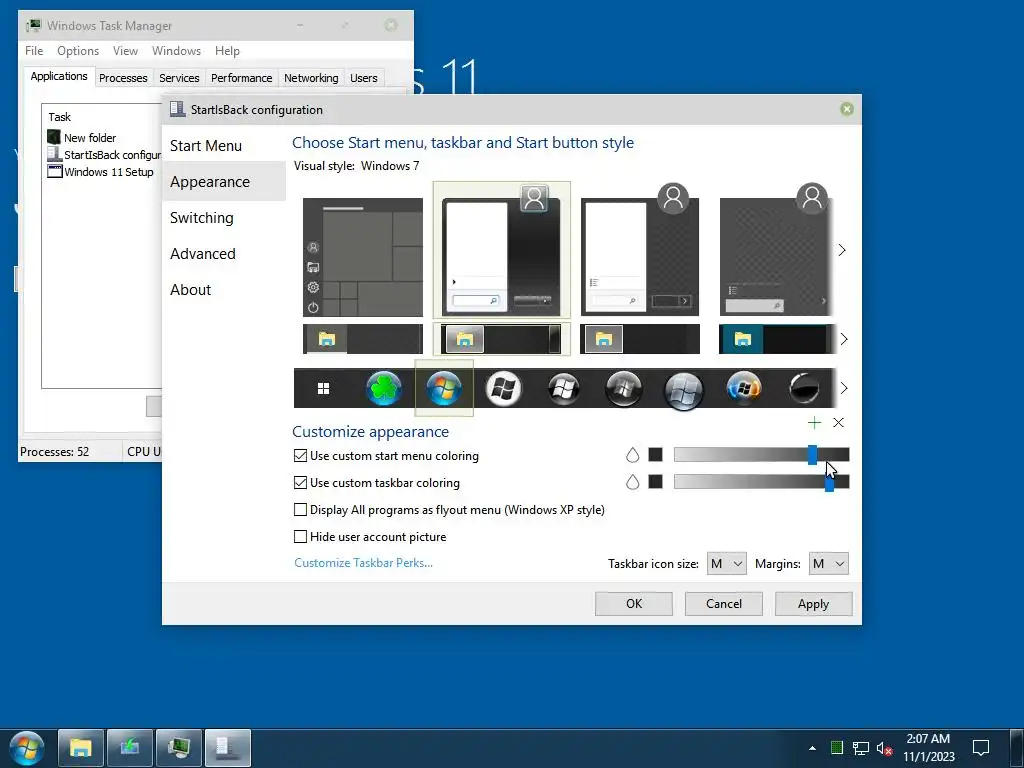Click the muted volume tray icon

884,748
